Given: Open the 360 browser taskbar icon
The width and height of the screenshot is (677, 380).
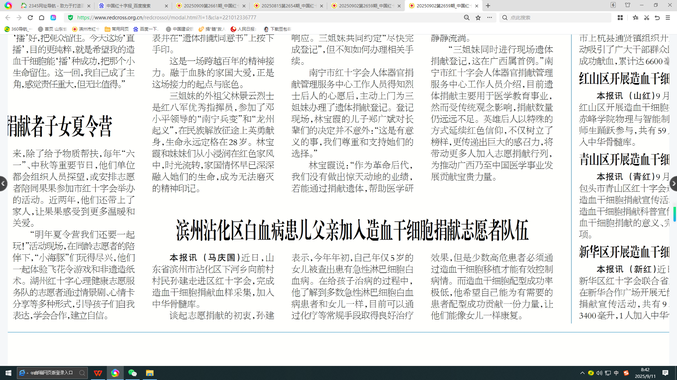Looking at the screenshot, I should click(115, 373).
